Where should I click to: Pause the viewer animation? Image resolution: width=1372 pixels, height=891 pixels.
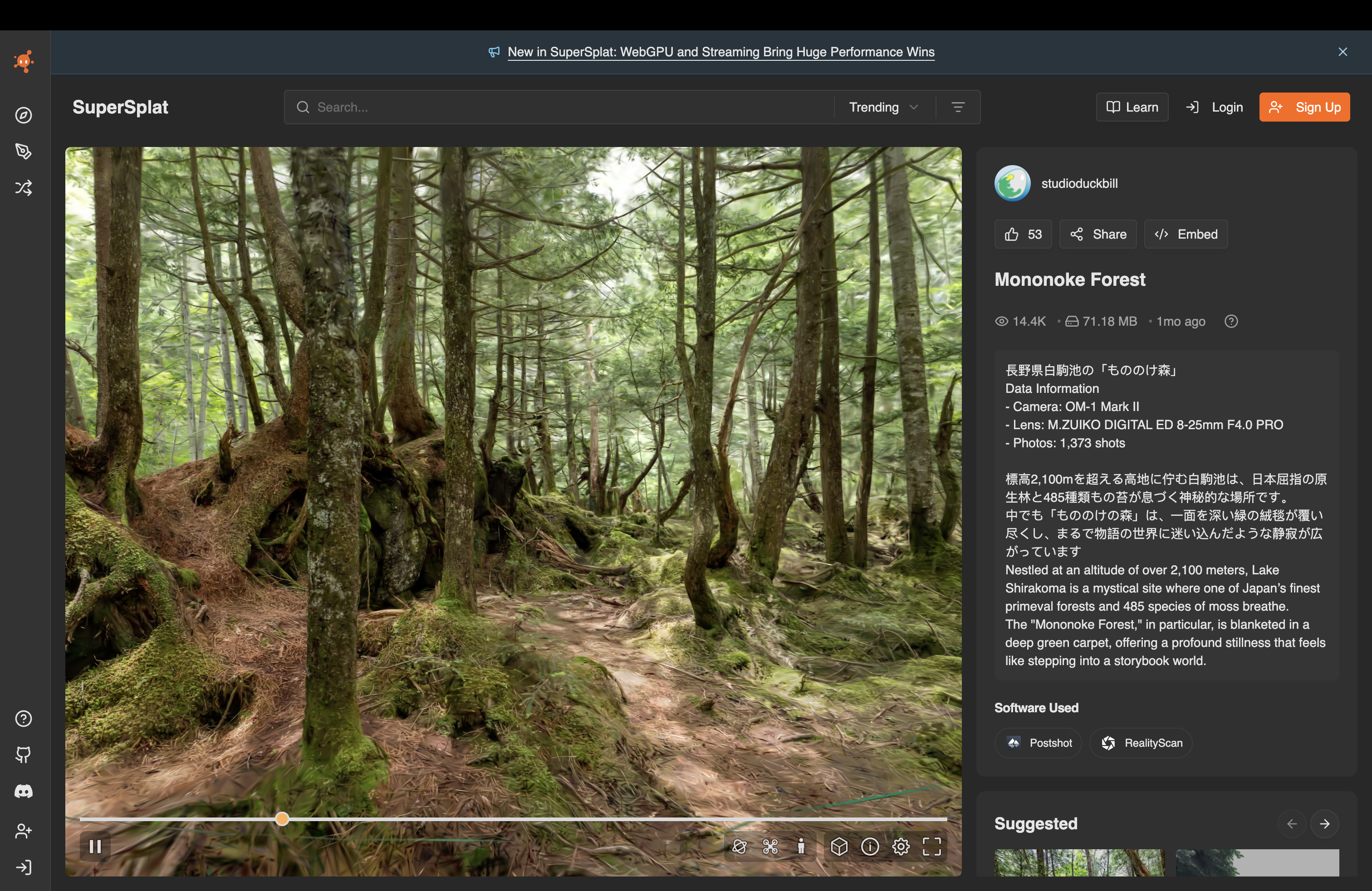coord(95,847)
